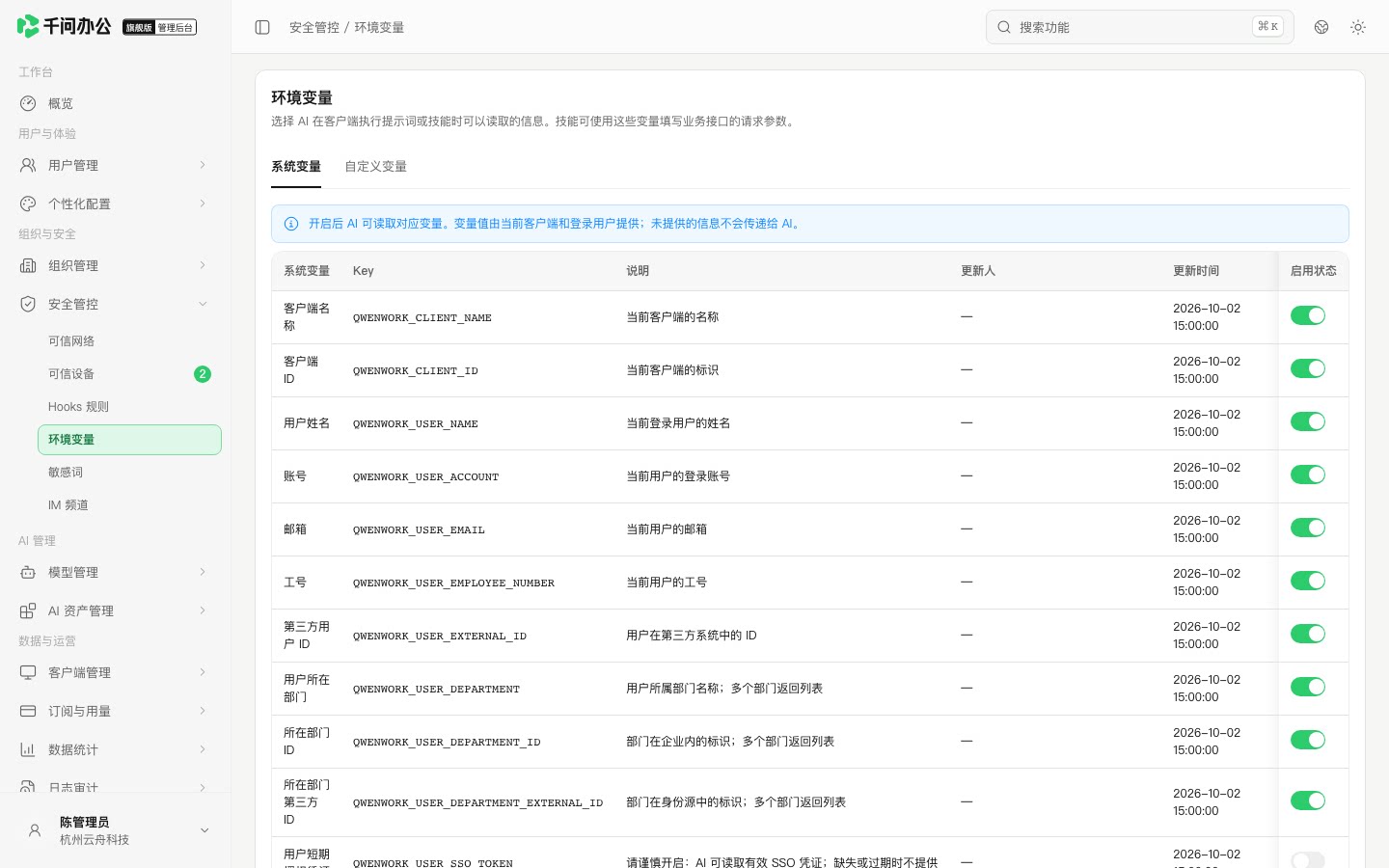Expand the 组织管理 chevron
Viewport: 1389px width, 868px height.
pos(203,265)
